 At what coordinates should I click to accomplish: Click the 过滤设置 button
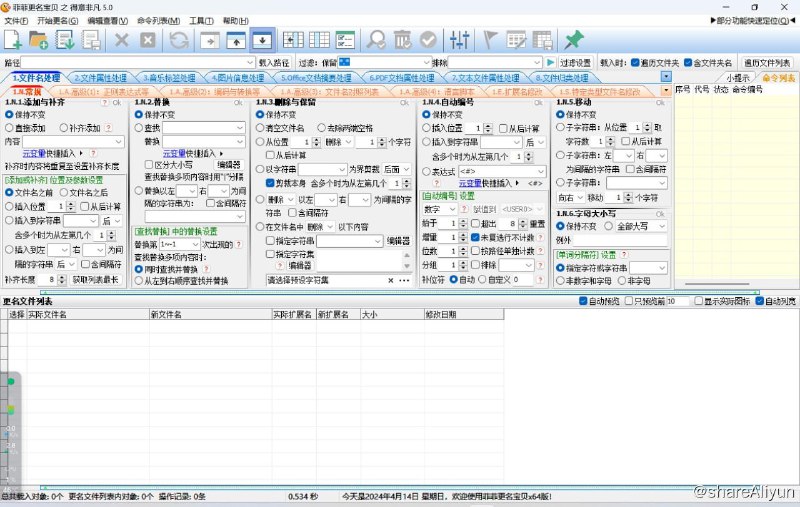tap(576, 62)
